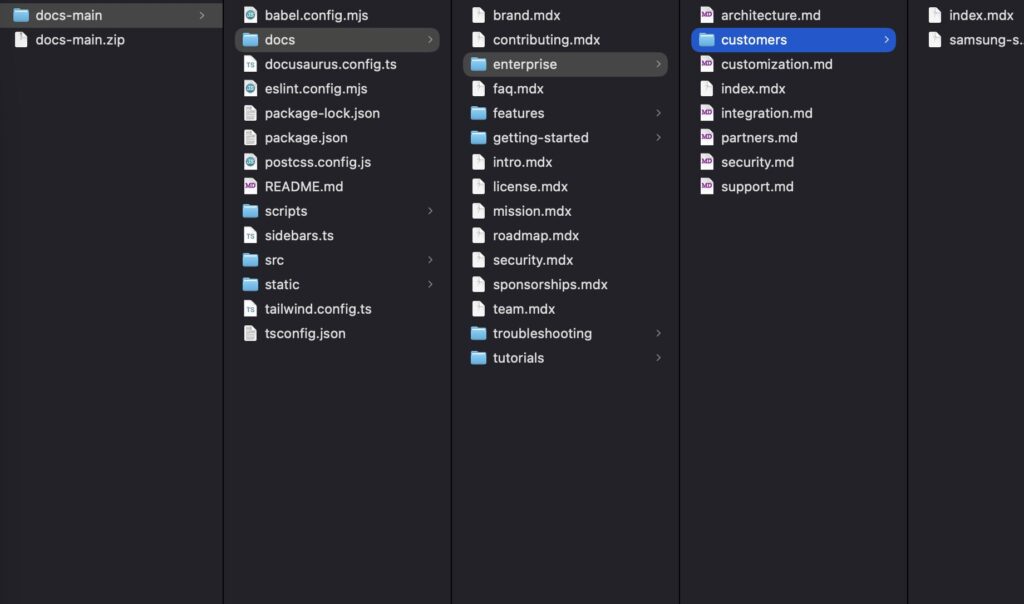Click the docs-main.zip archive file icon
Image resolution: width=1024 pixels, height=604 pixels.
(x=21, y=40)
